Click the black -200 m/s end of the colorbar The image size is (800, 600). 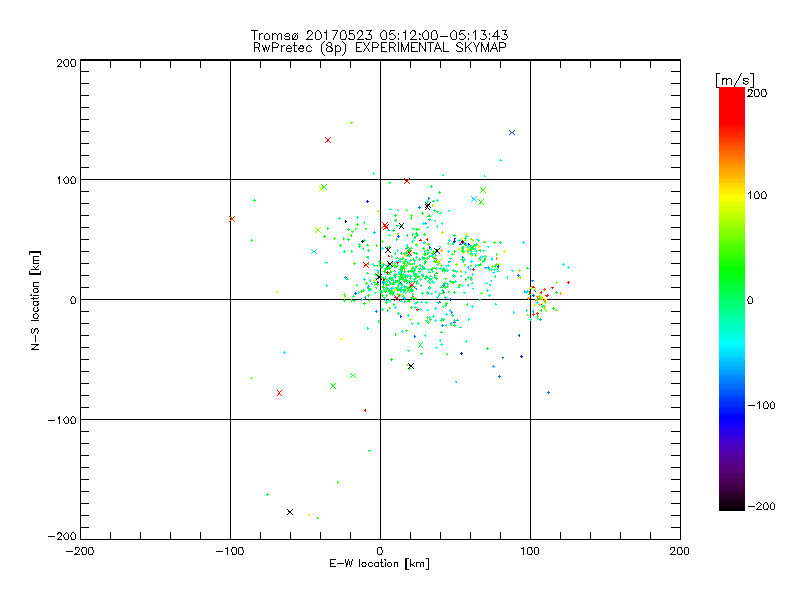pos(732,503)
